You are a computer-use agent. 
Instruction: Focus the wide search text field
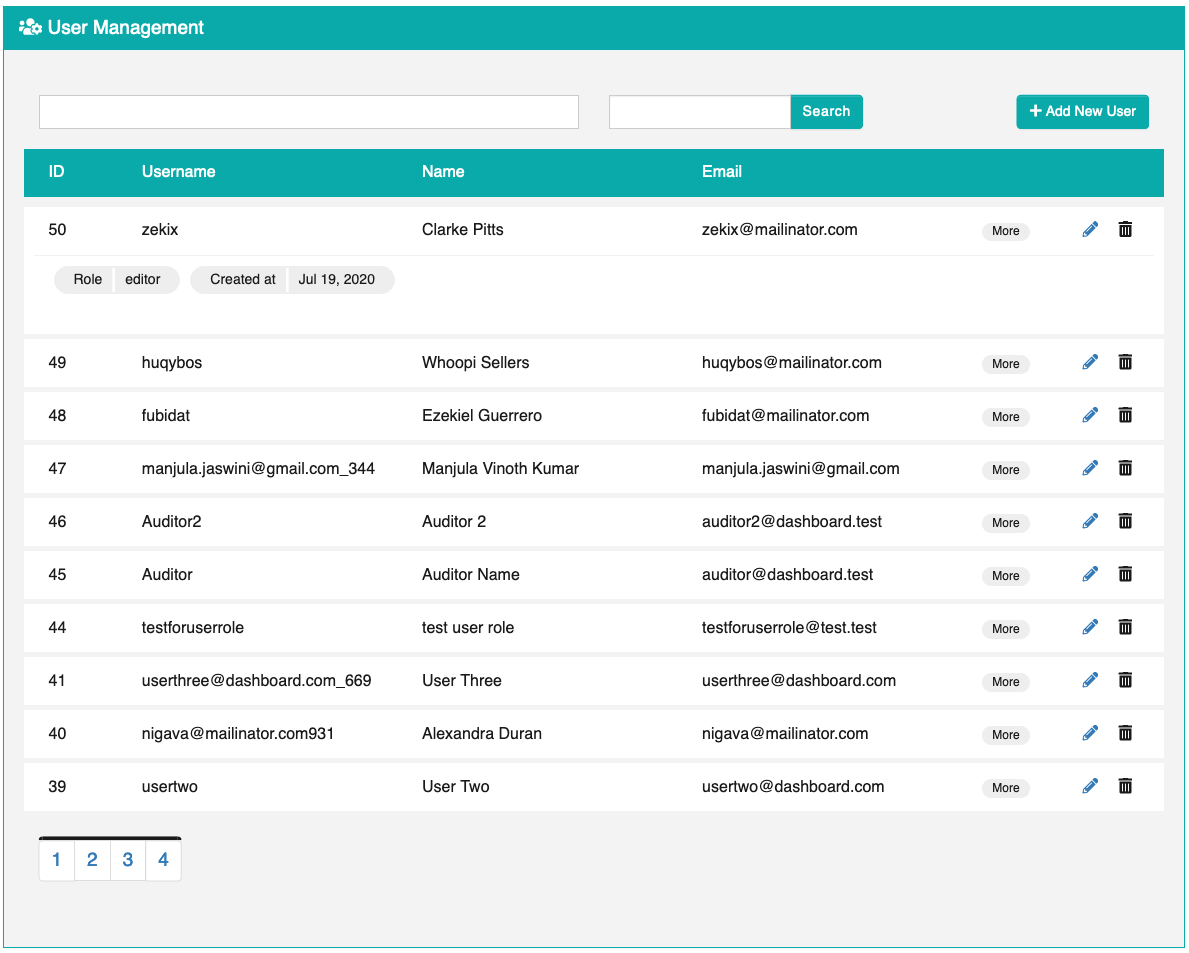point(309,112)
